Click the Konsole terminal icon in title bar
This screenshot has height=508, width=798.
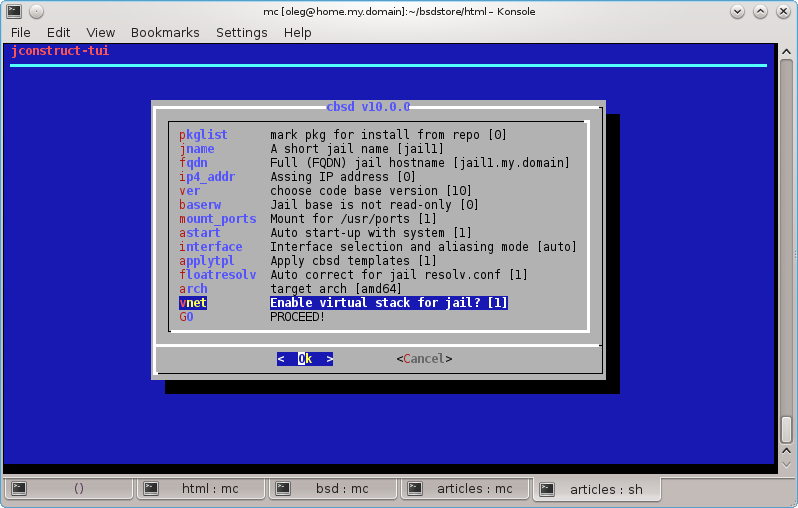point(14,11)
